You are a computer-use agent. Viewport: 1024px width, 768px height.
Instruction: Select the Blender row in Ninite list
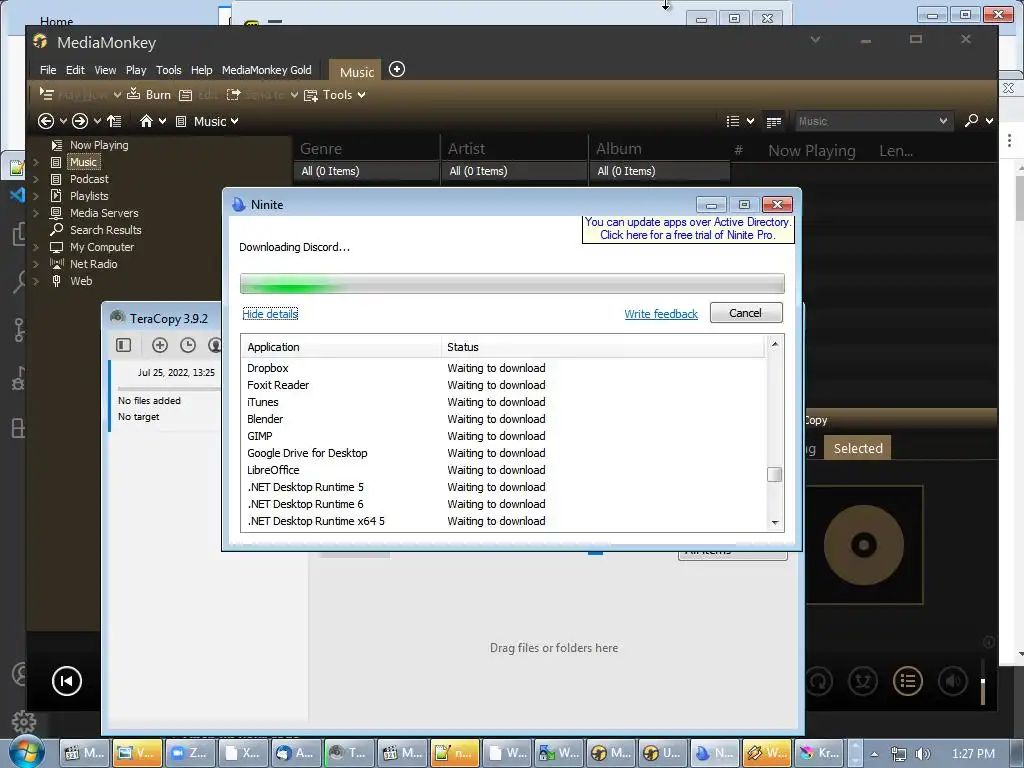(x=503, y=419)
